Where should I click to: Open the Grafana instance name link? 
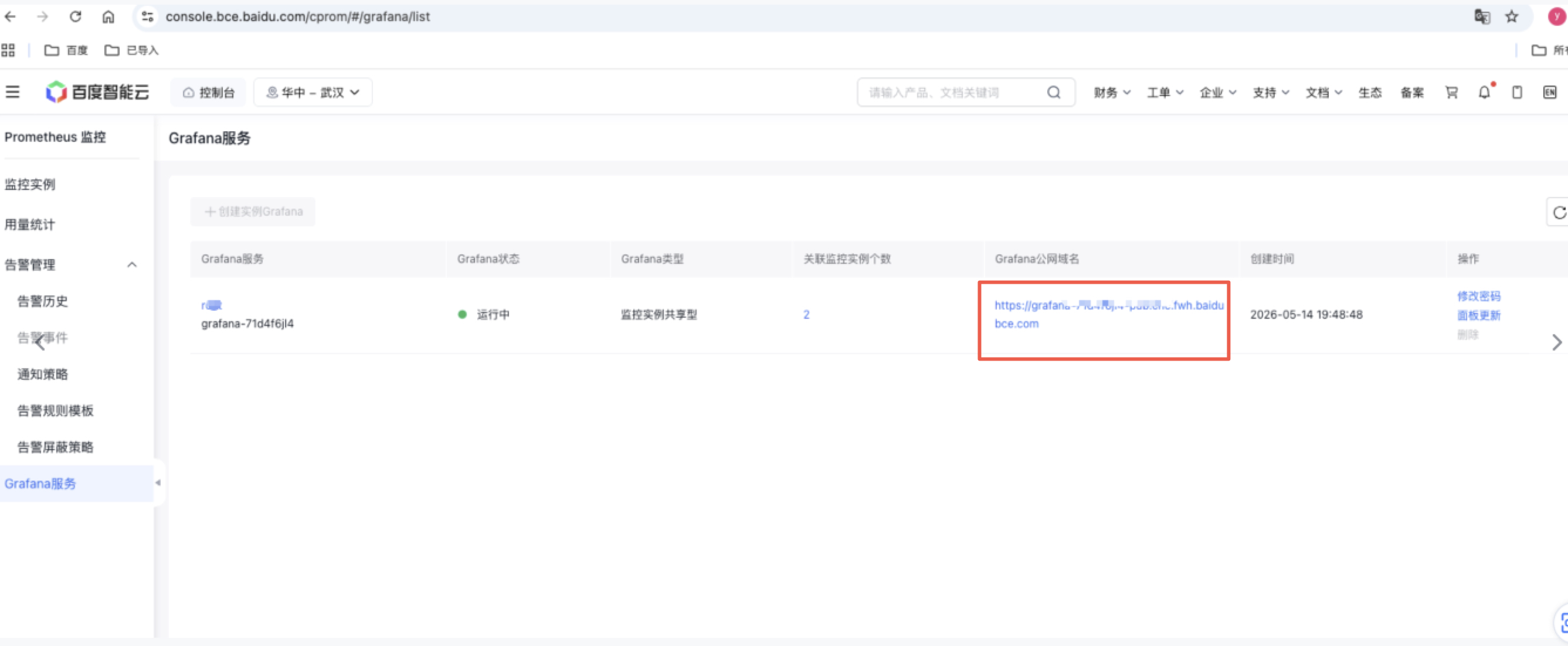coord(211,305)
